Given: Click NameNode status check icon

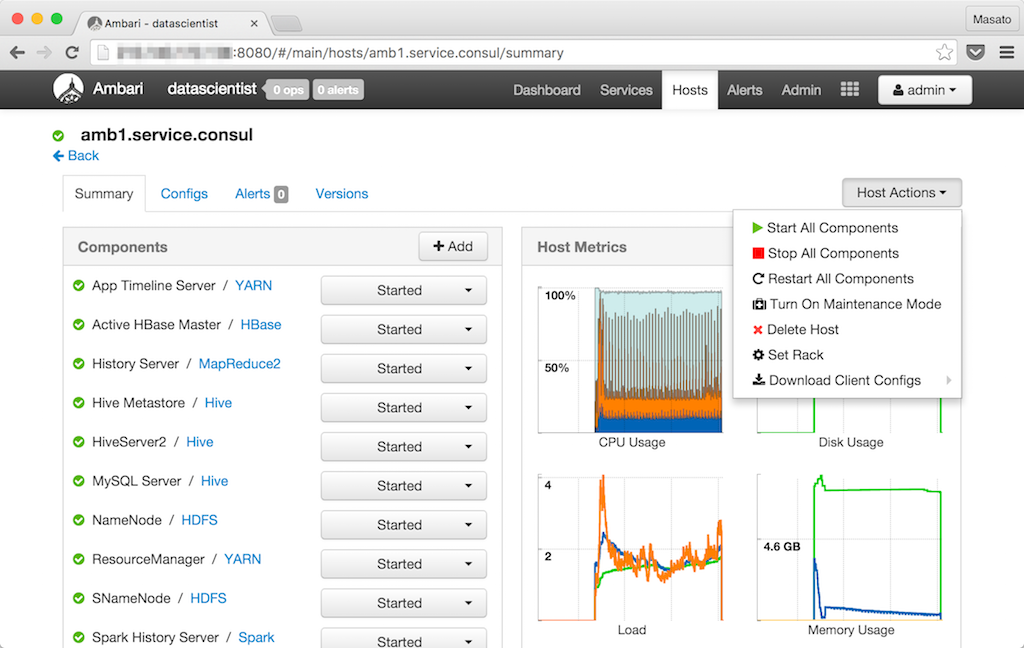Looking at the screenshot, I should point(79,521).
